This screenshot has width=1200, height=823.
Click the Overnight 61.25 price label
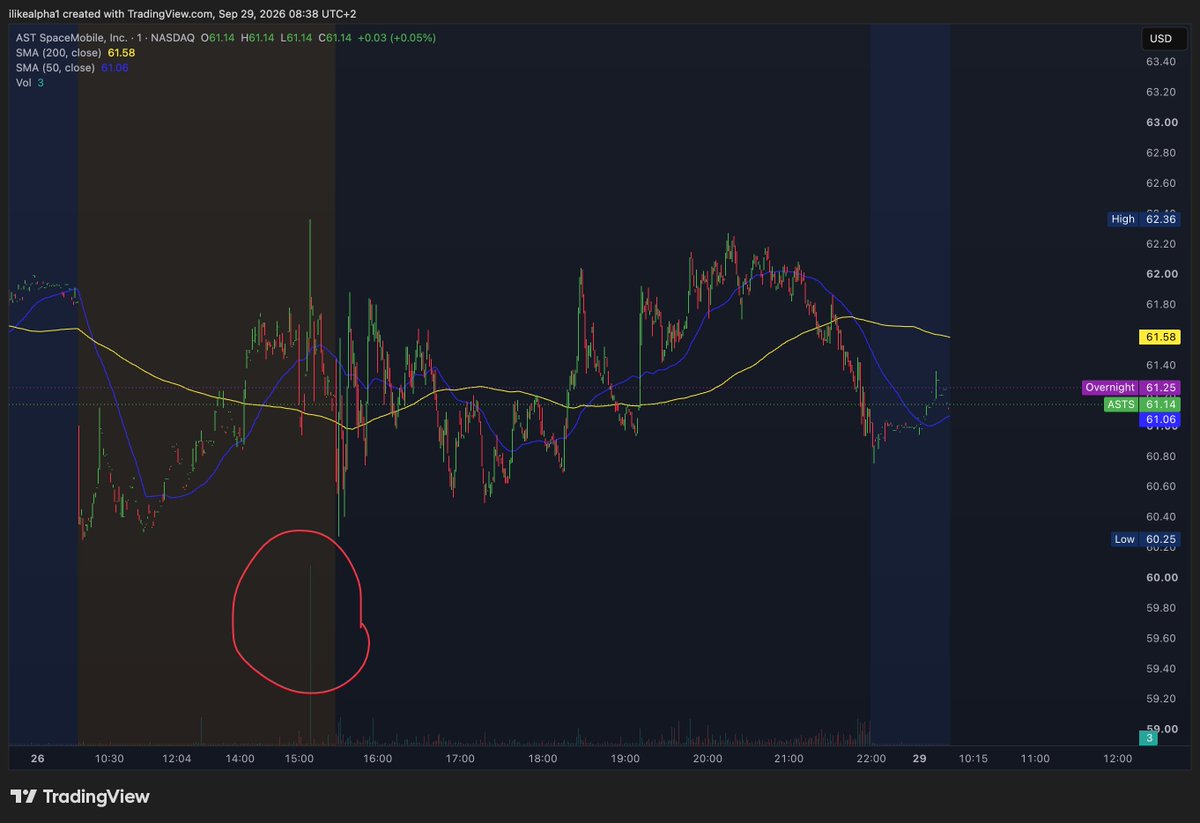pos(1131,387)
